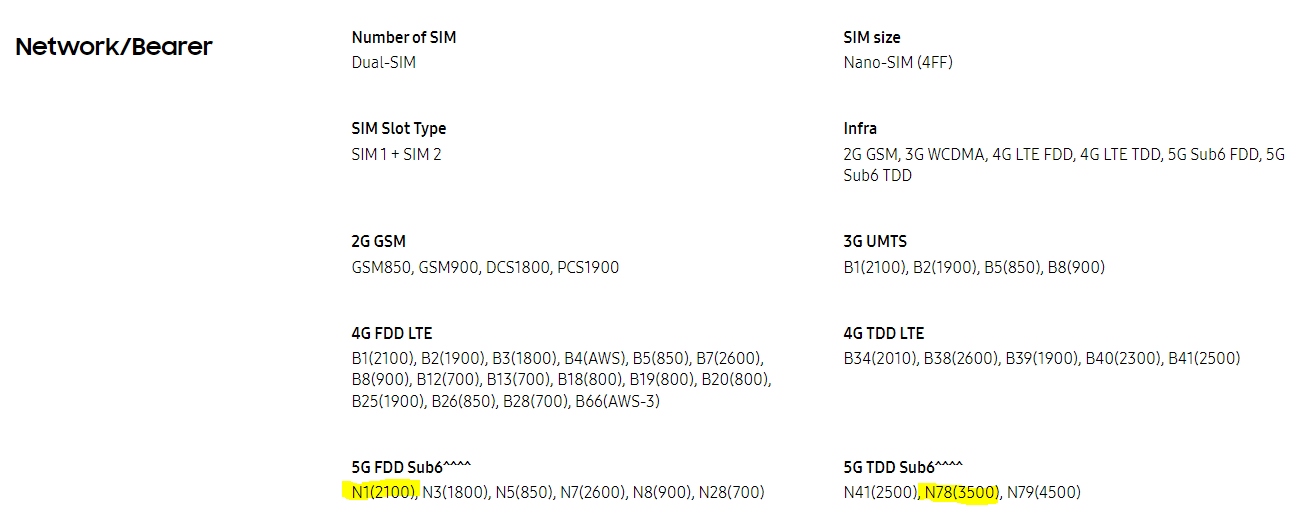Click the SIM Slot Type label
Screen dimensions: 1303x531
[399, 129]
